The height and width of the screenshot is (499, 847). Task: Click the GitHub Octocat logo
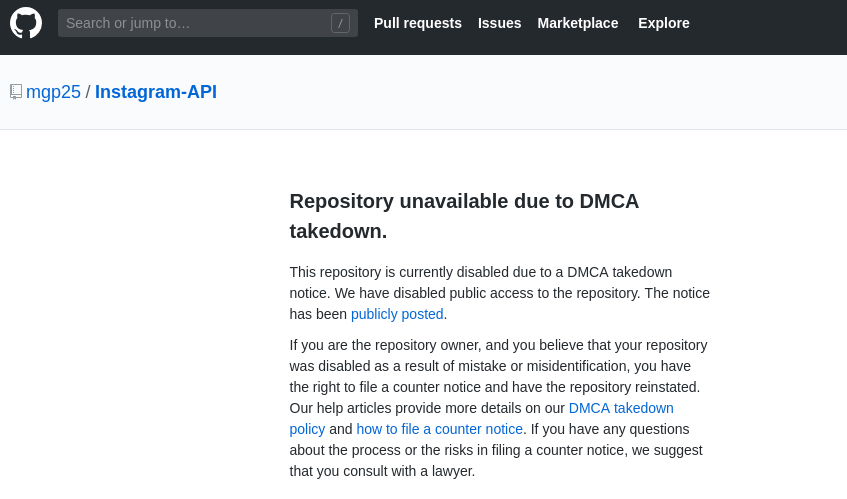click(26, 23)
